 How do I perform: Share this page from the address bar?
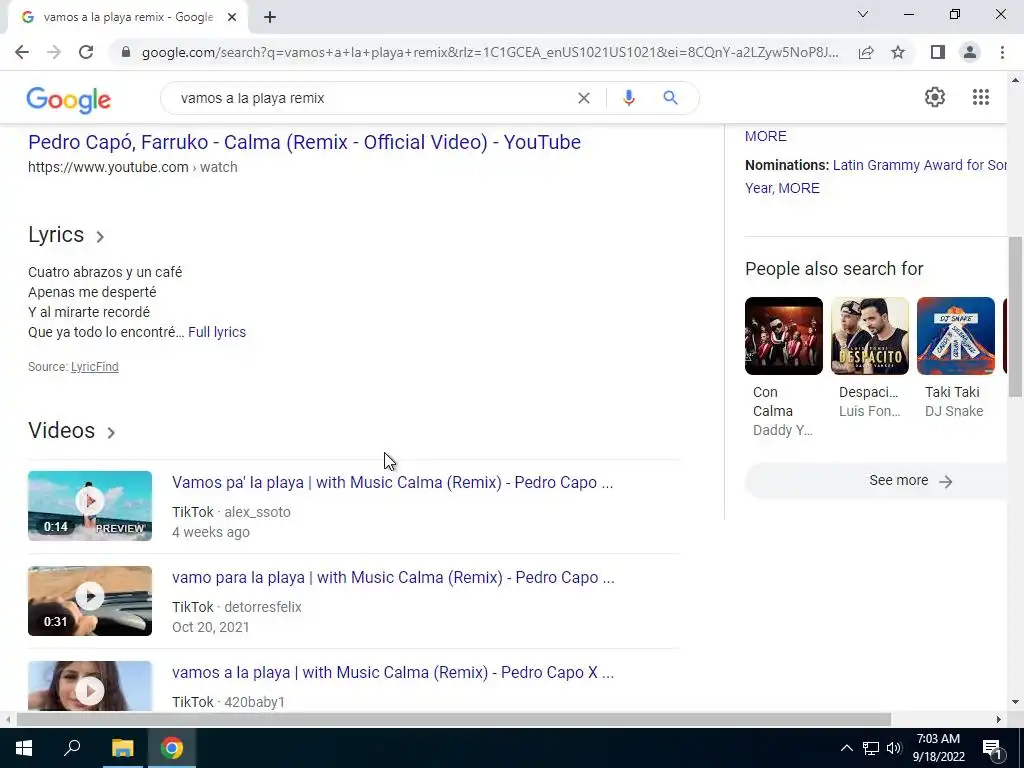point(866,52)
